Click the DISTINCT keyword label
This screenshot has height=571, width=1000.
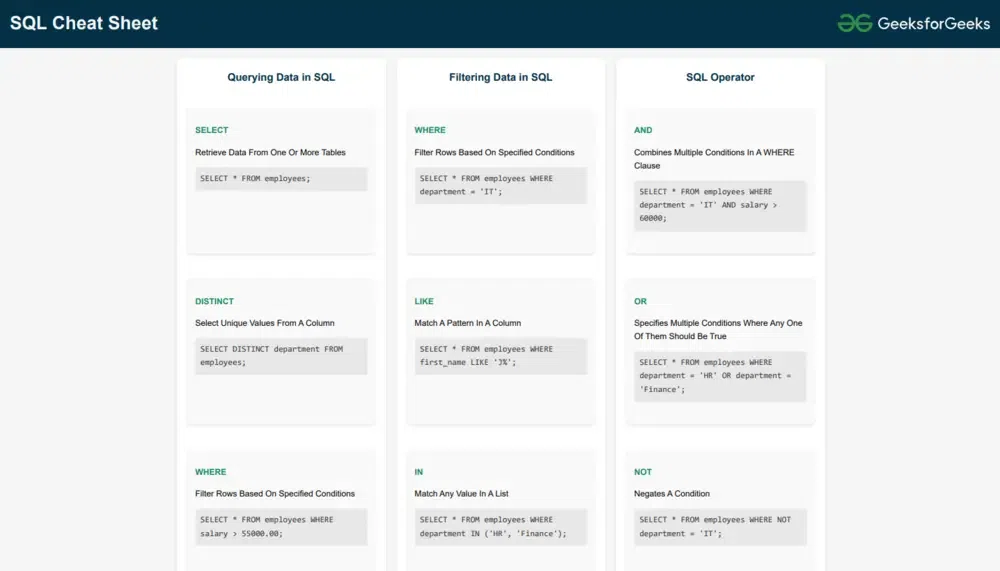[214, 301]
